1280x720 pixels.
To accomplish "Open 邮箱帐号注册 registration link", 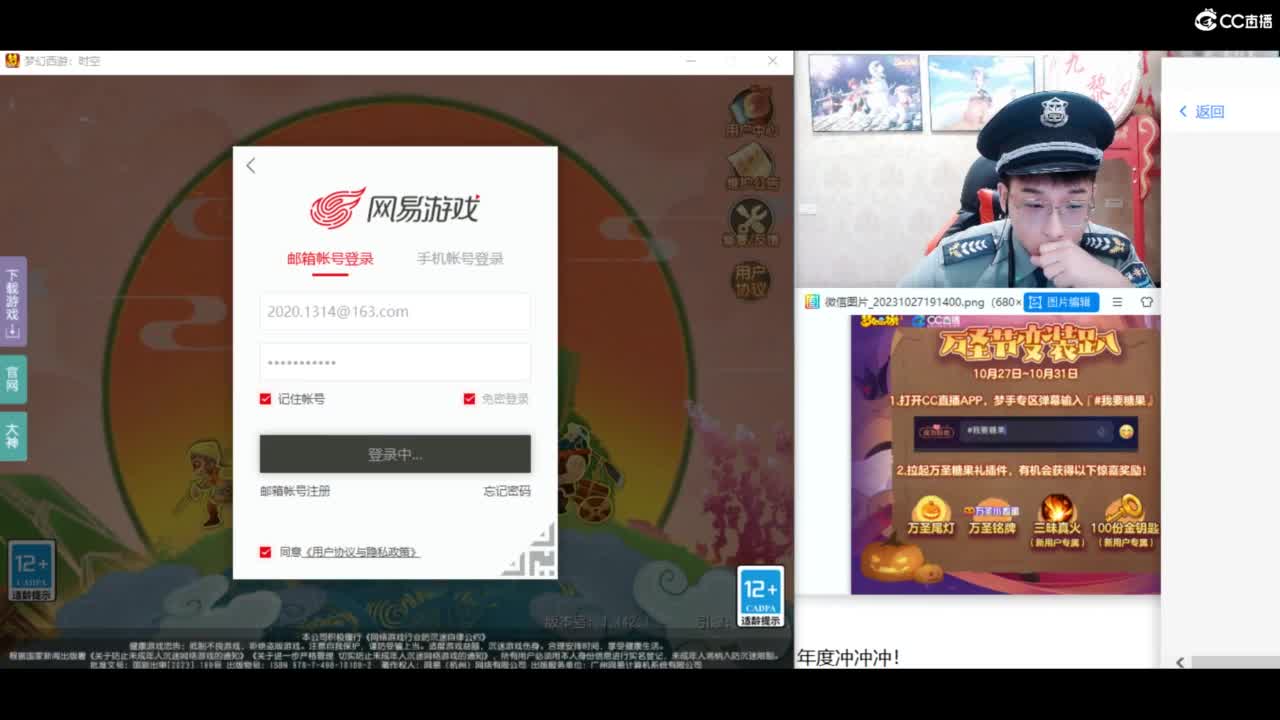I will tap(295, 491).
